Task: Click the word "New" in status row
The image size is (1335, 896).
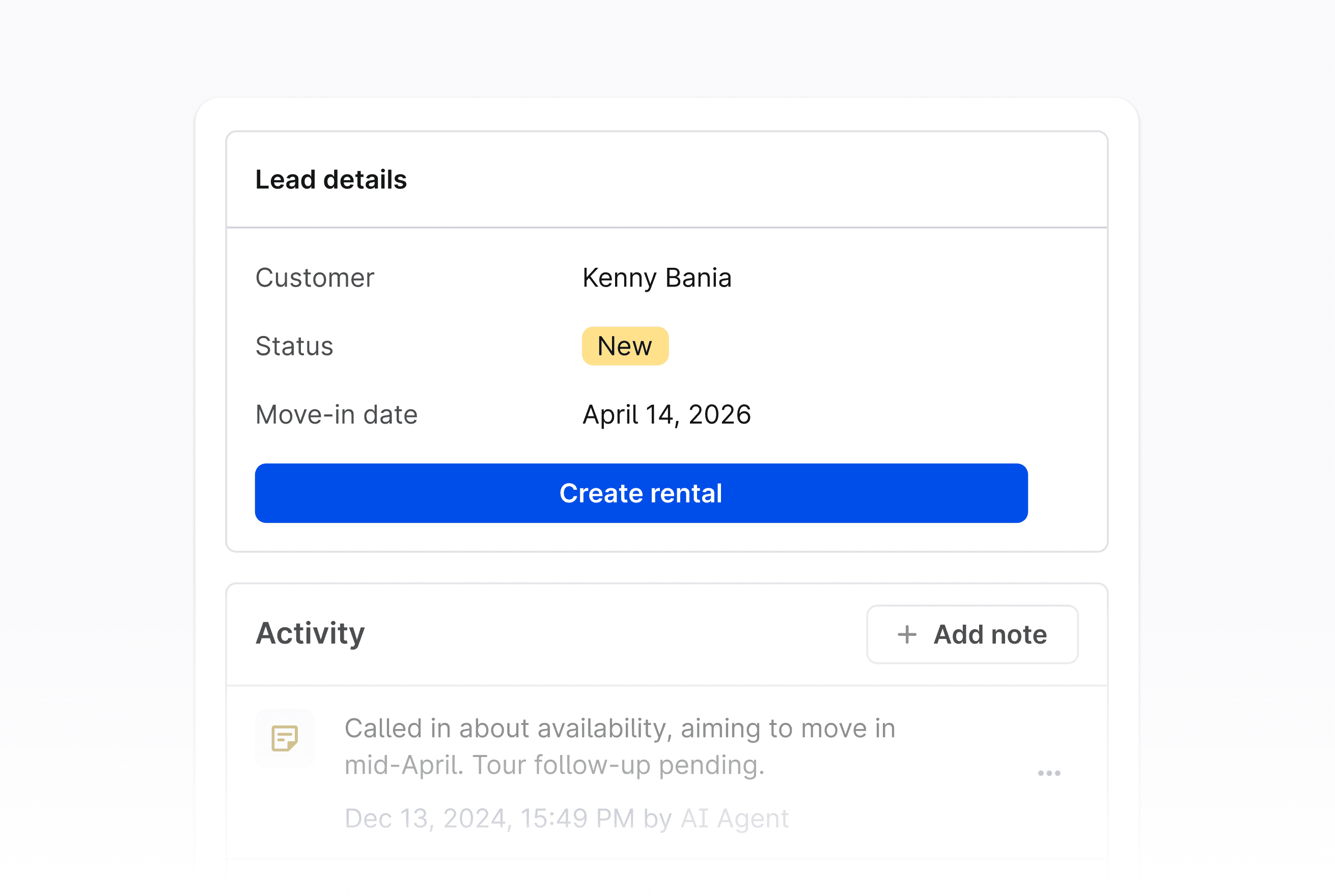Action: tap(624, 346)
